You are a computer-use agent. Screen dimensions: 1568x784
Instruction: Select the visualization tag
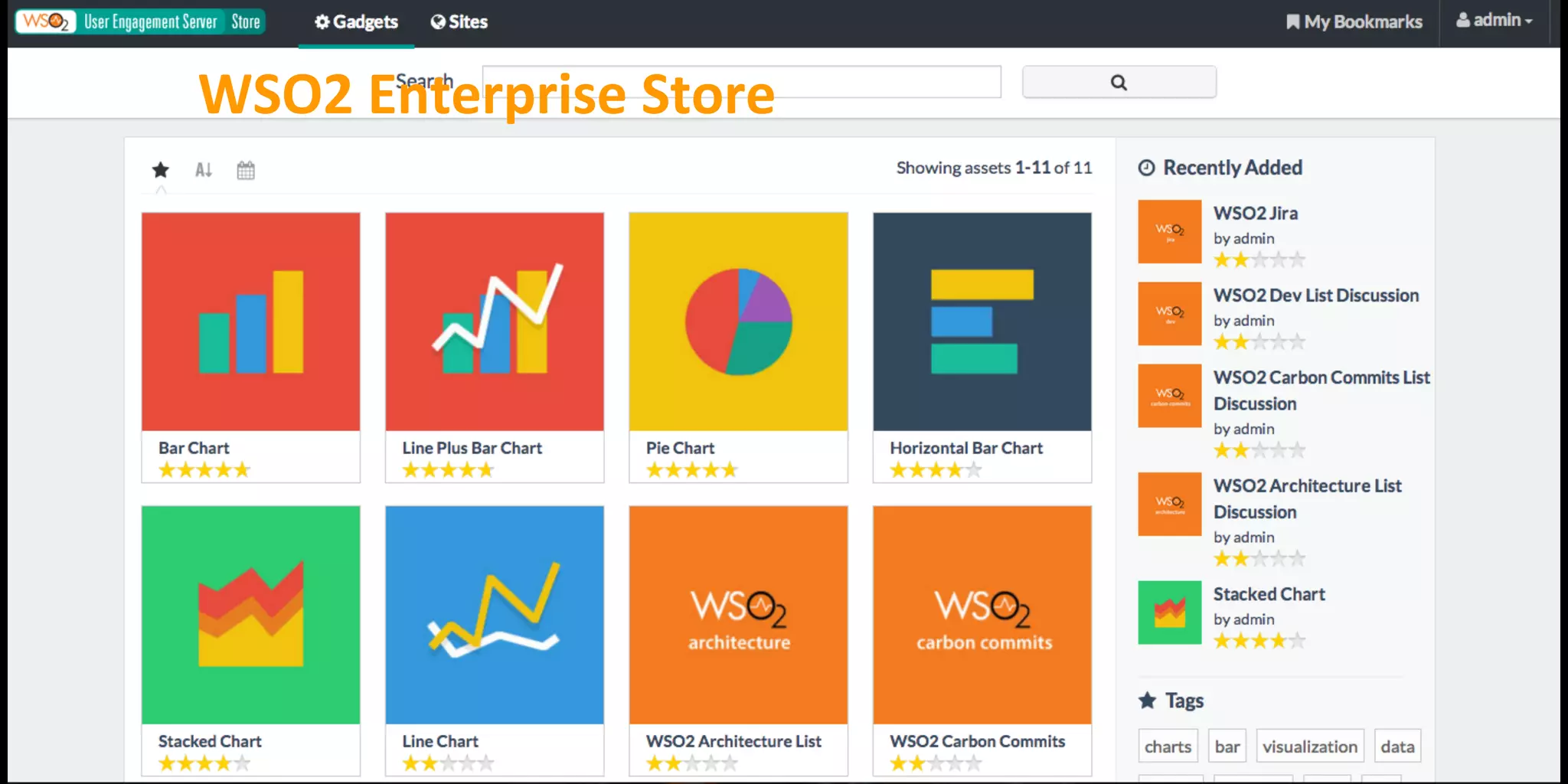1310,746
